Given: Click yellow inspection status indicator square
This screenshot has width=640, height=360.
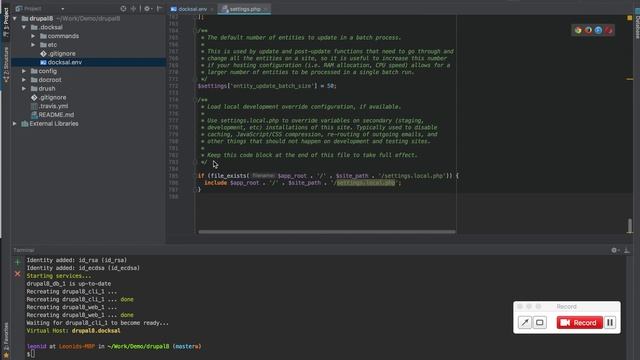Looking at the screenshot, I should coord(629,18).
